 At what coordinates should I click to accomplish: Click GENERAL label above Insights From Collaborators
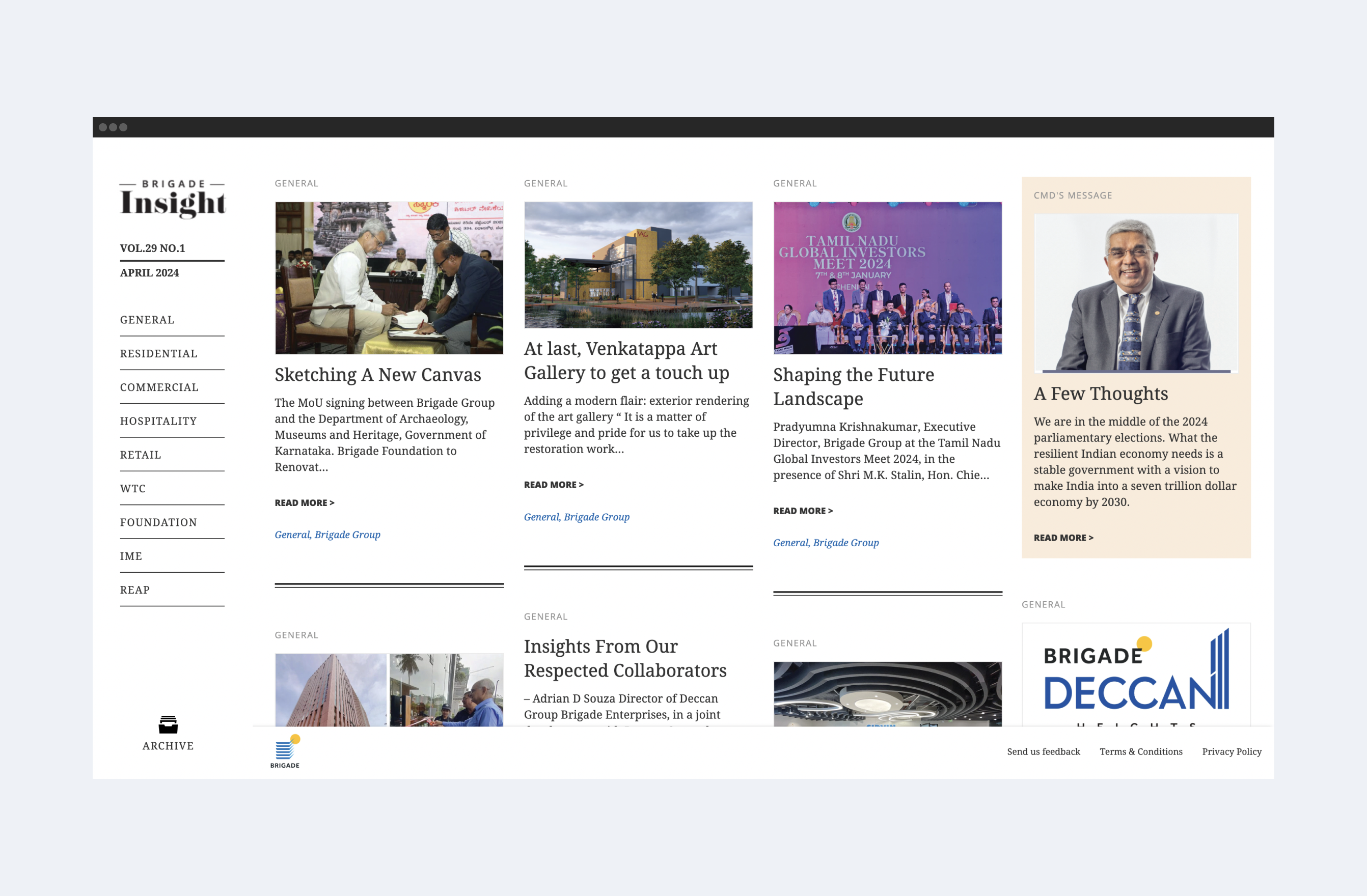click(545, 617)
